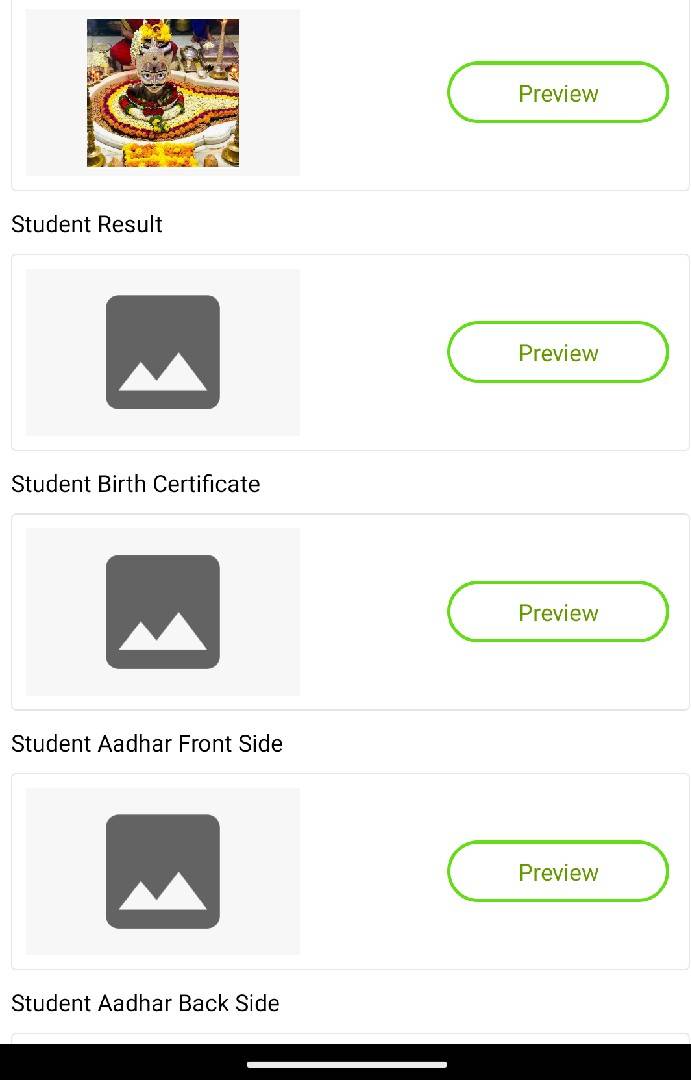Select the Student Result heading text
Image resolution: width=691 pixels, height=1080 pixels.
point(87,224)
